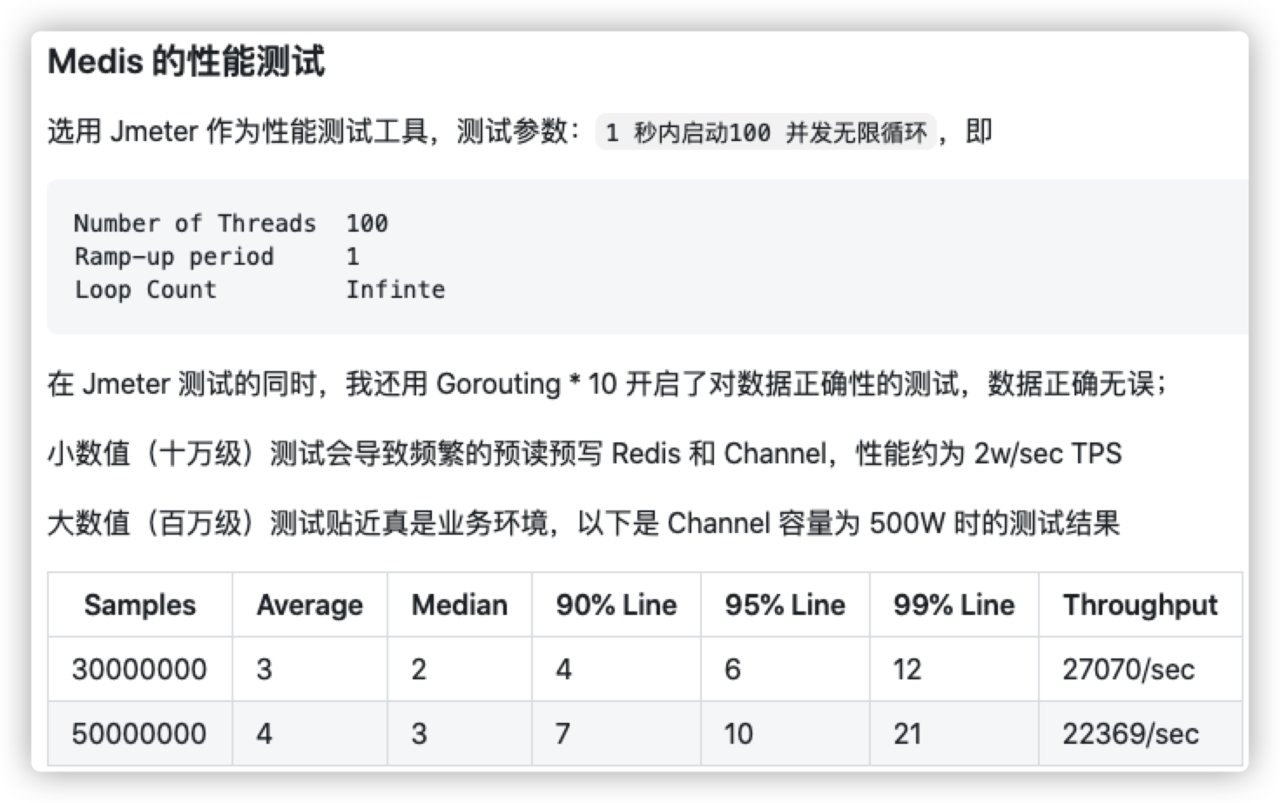
Task: Click the "Medis 的性能测试" heading
Action: pyautogui.click(x=186, y=63)
